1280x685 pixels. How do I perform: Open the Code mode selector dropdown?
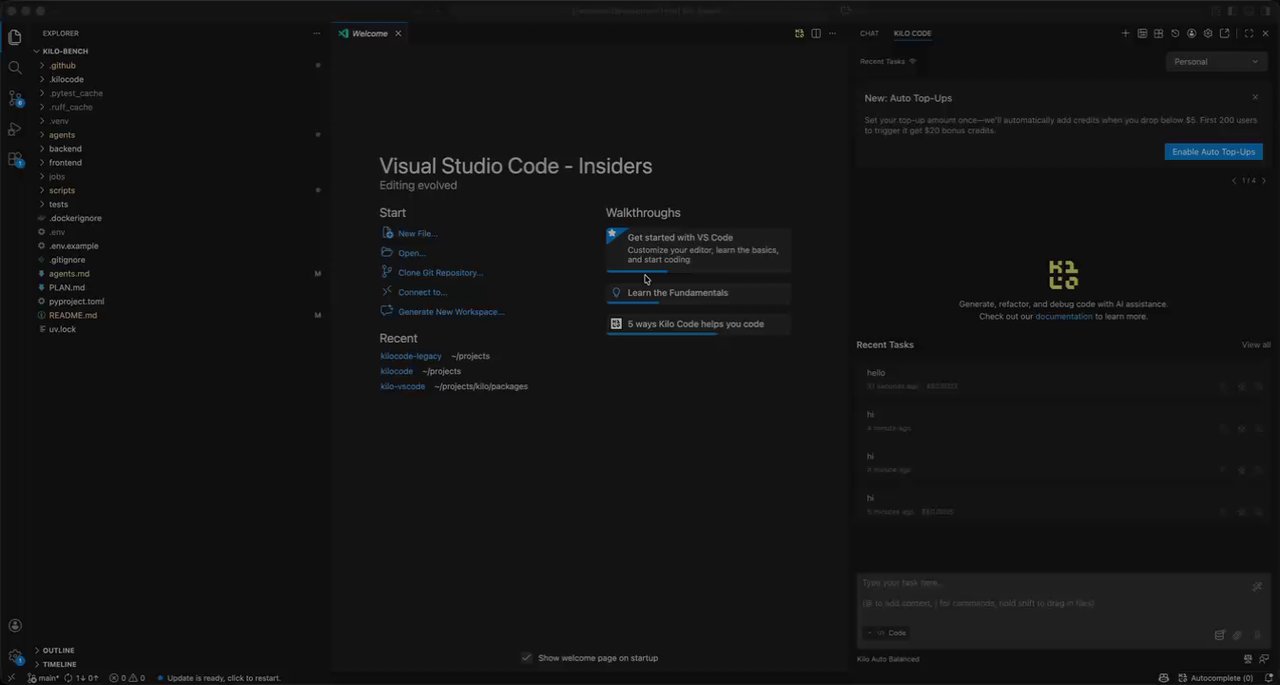[x=887, y=633]
